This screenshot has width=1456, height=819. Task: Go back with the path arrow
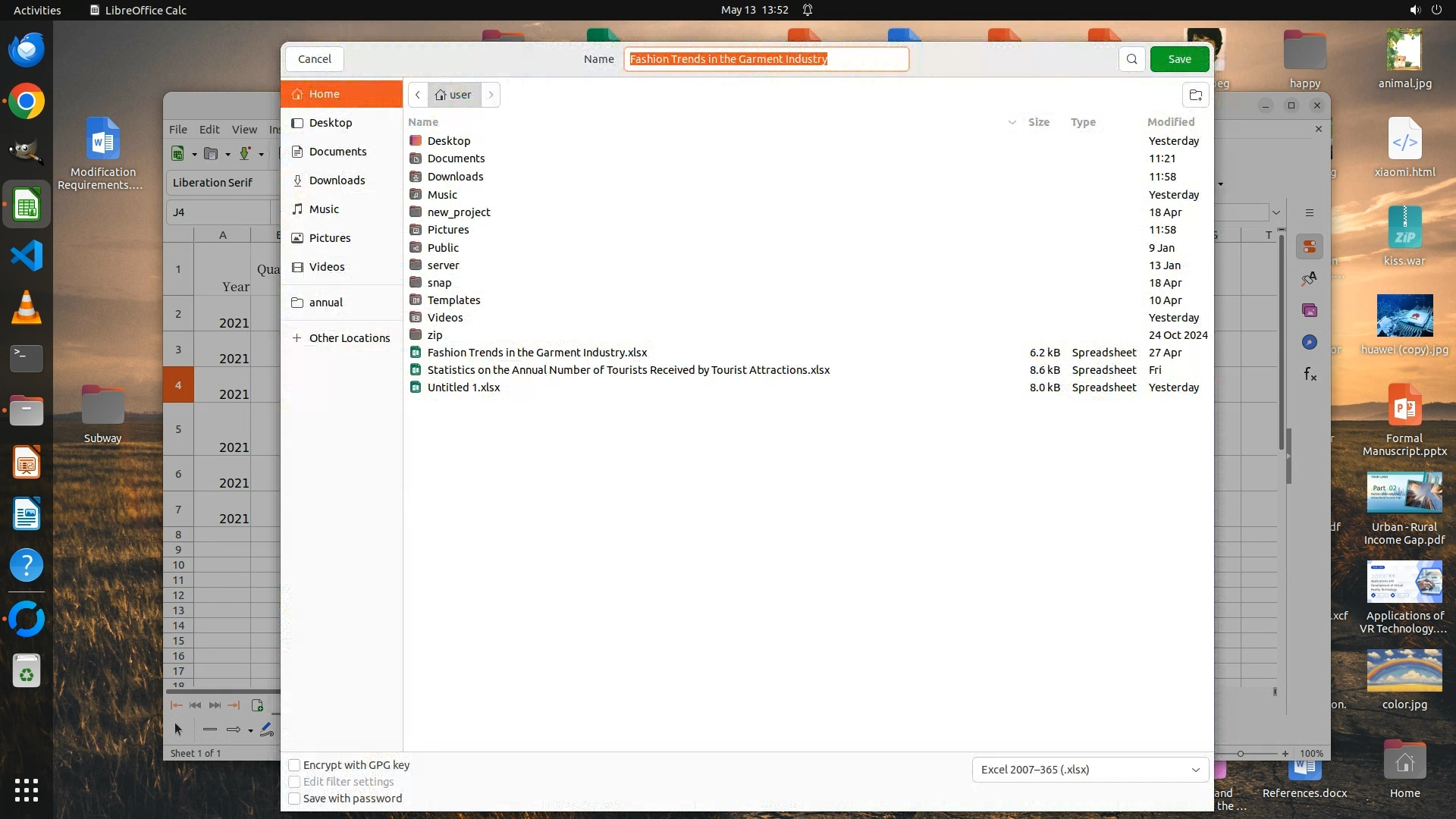(418, 95)
